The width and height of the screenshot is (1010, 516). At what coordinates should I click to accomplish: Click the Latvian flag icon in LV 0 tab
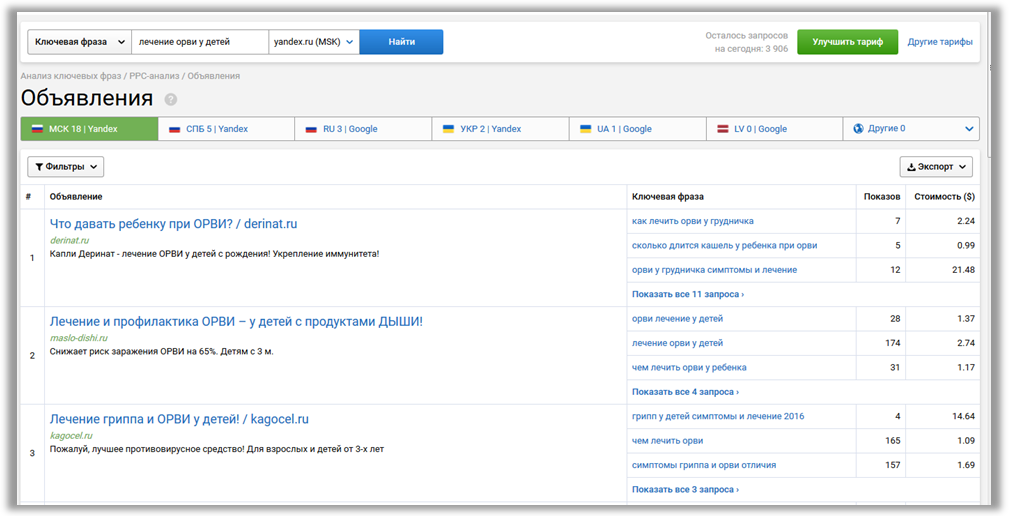723,129
